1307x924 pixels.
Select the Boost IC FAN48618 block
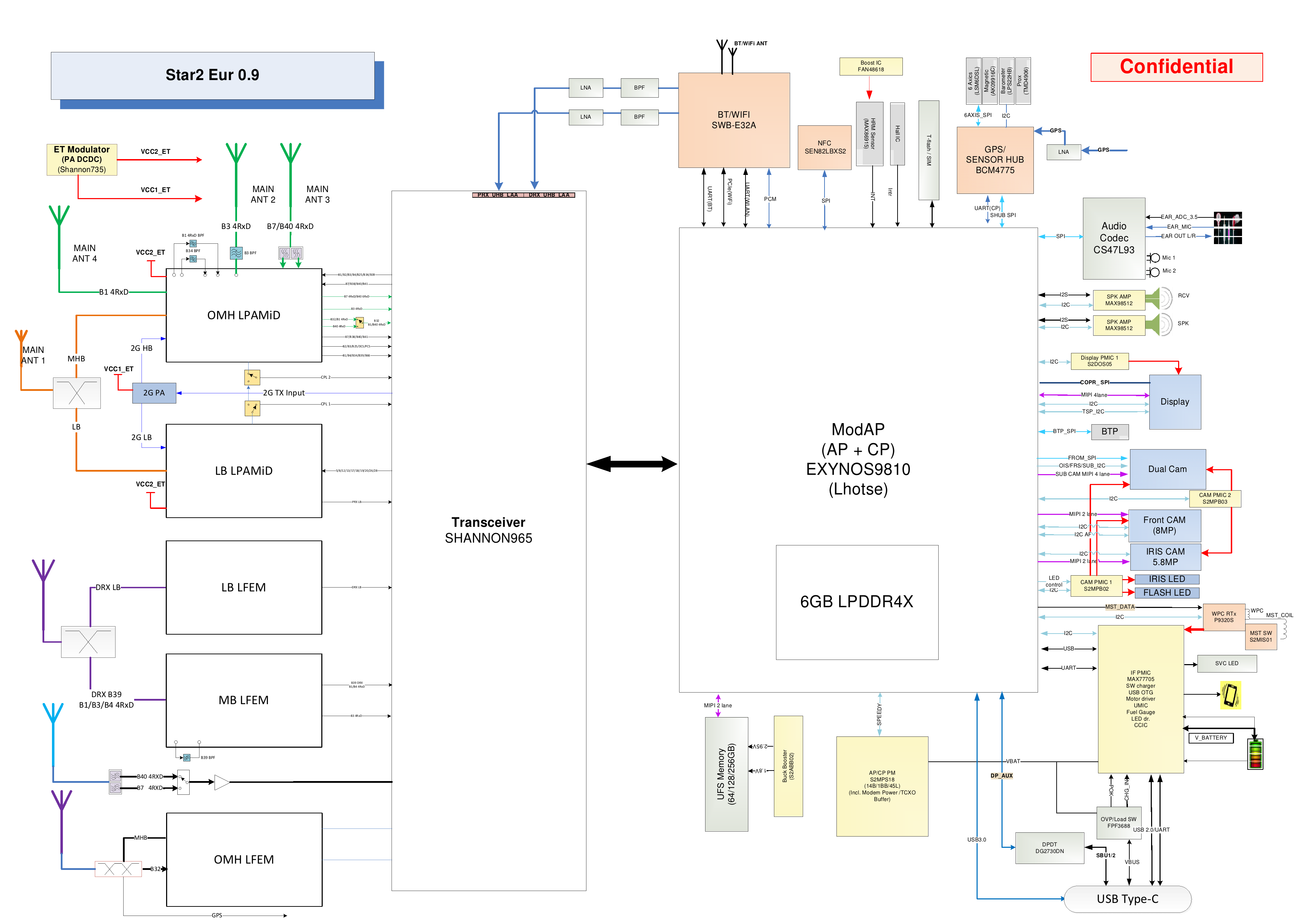point(871,66)
